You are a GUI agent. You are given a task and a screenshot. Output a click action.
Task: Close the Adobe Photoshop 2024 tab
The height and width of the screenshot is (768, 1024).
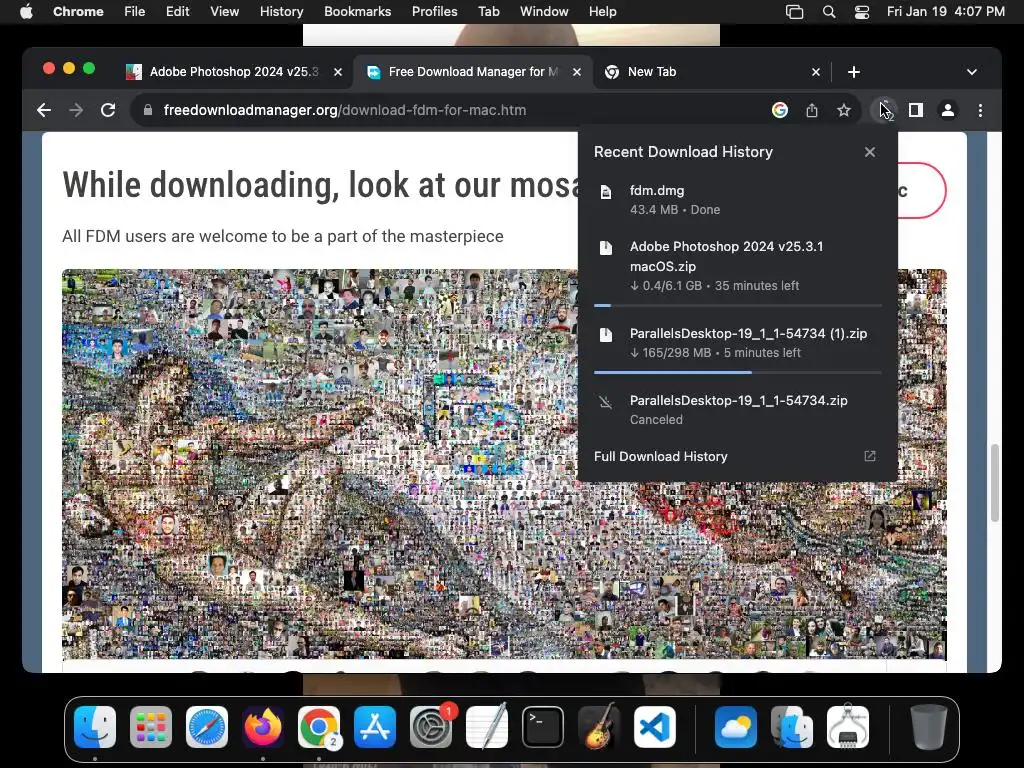click(338, 72)
